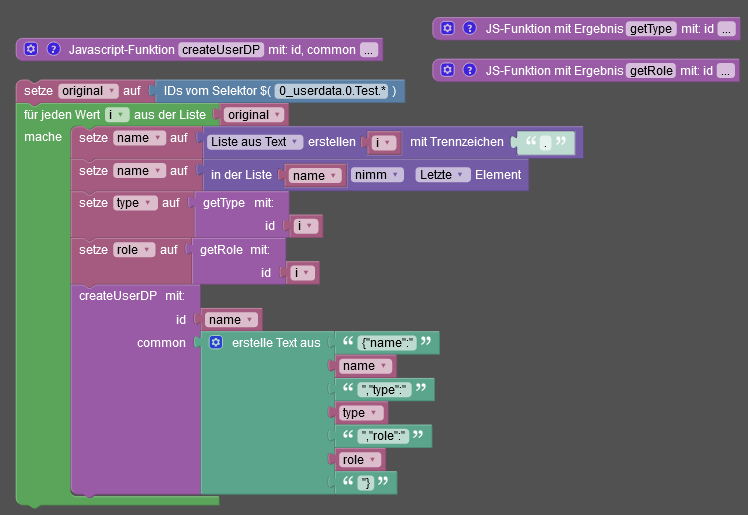This screenshot has width=748, height=515.
Task: Open gear settings on getType function block
Action: pyautogui.click(x=447, y=28)
